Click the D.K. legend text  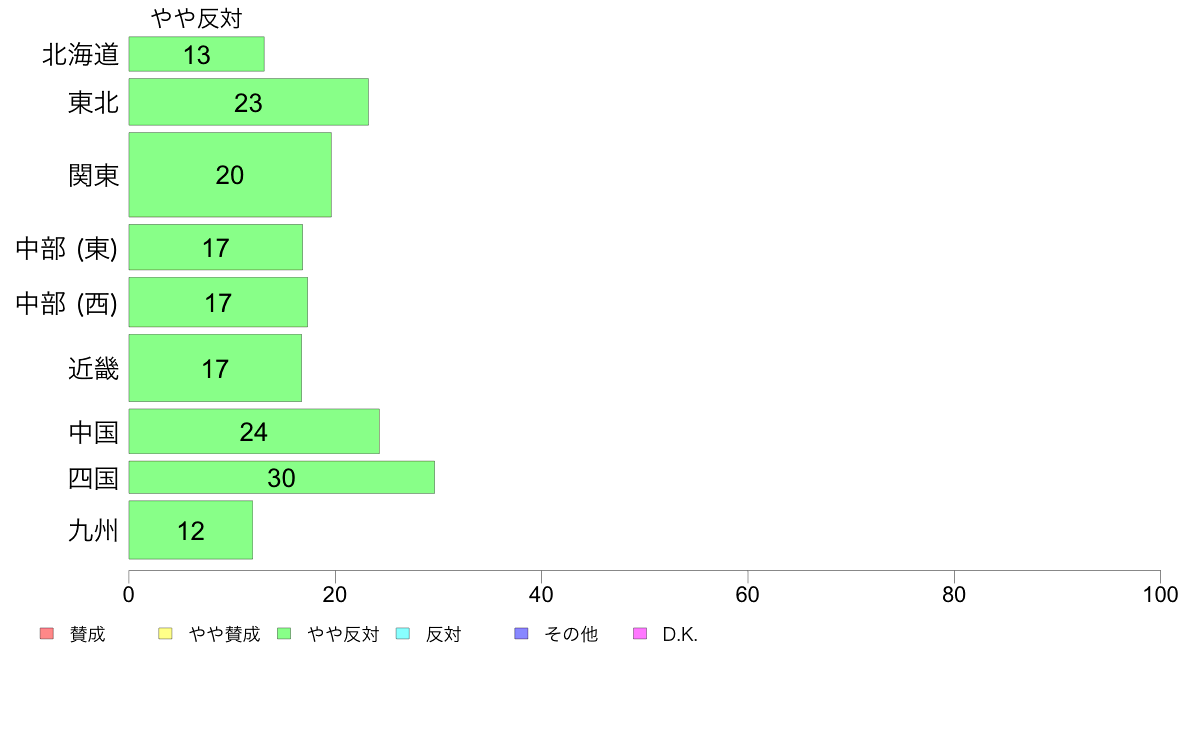680,634
